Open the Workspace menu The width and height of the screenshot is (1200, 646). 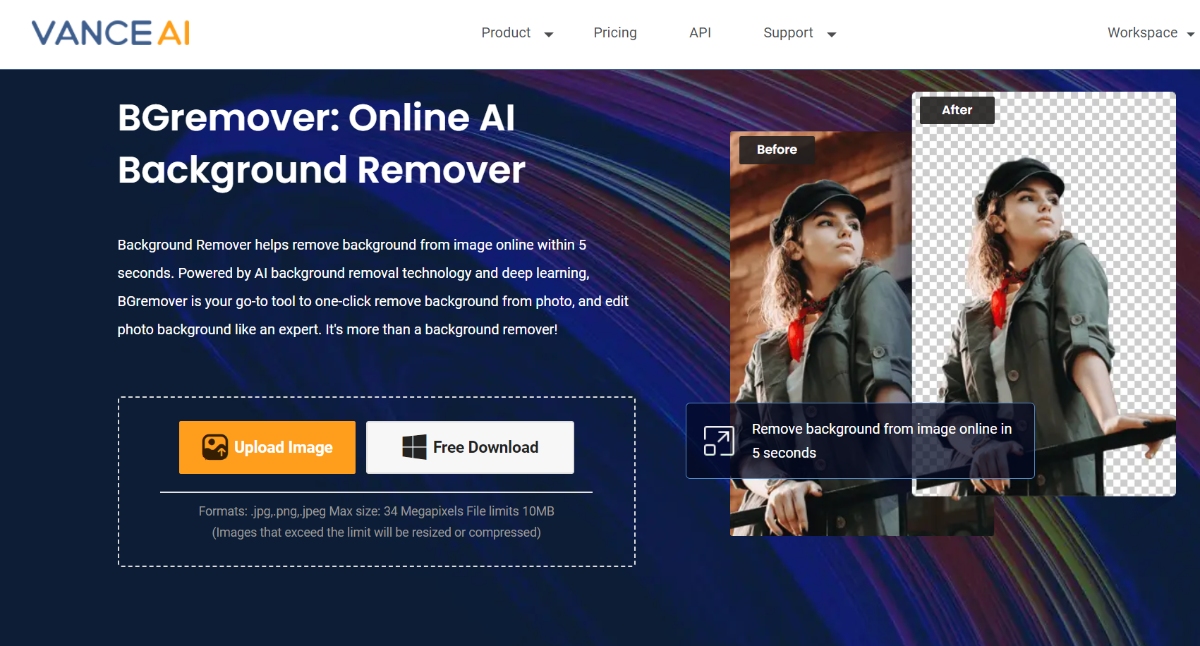coord(1142,33)
